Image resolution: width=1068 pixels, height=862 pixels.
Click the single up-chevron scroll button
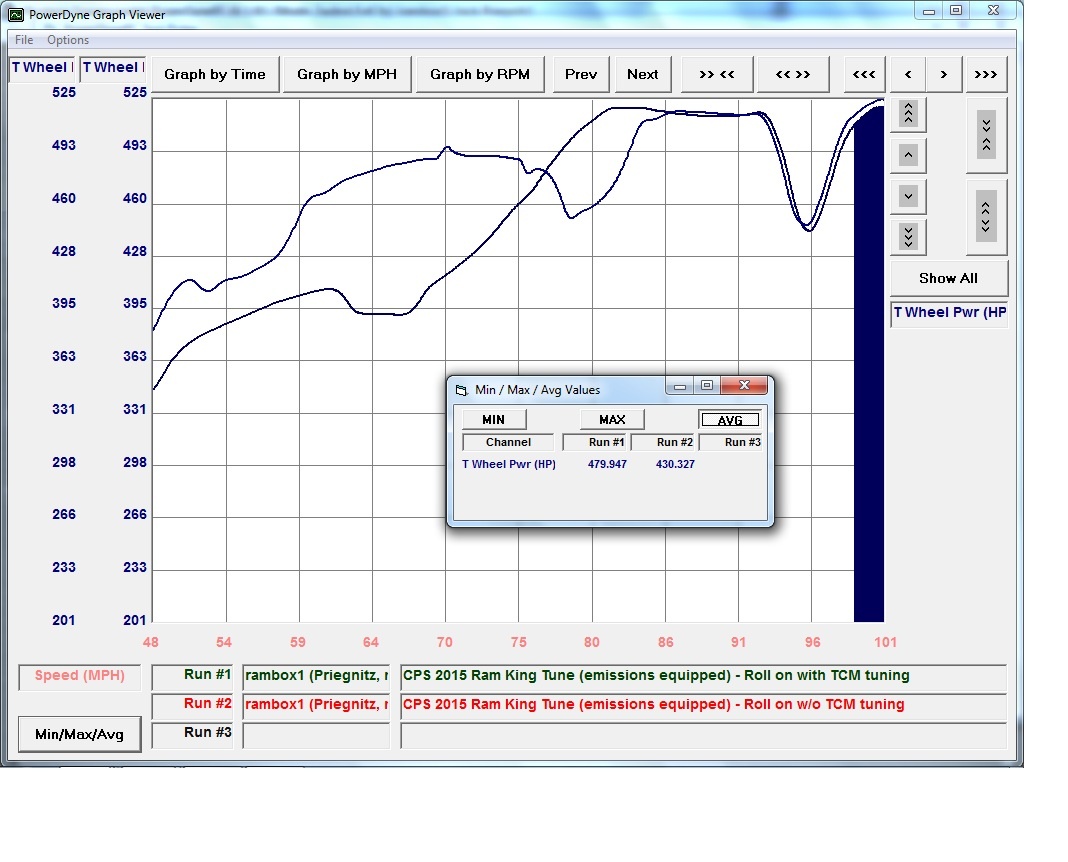coord(908,155)
